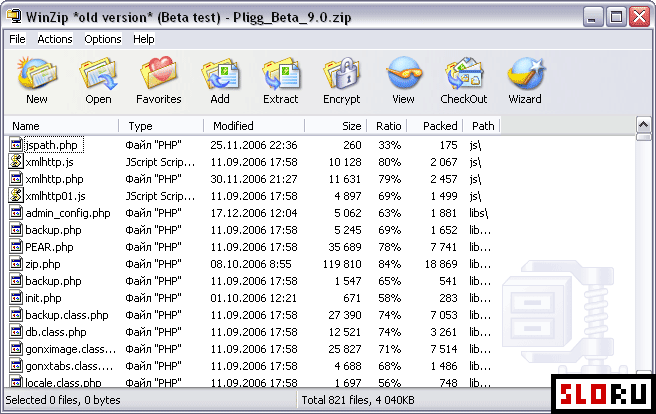Open the Favorites folder icon

(x=159, y=74)
